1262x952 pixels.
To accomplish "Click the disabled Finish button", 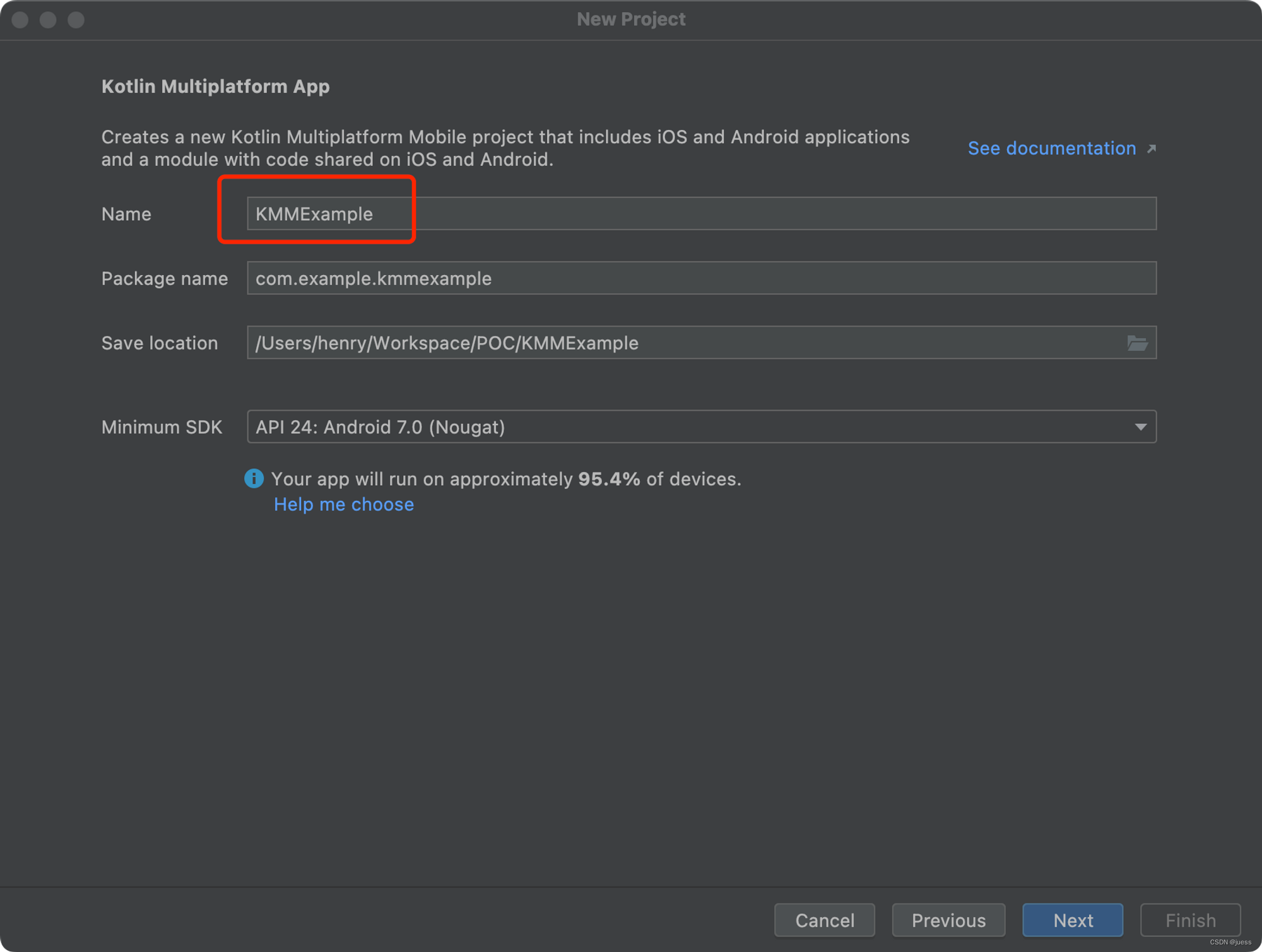I will [x=1189, y=920].
